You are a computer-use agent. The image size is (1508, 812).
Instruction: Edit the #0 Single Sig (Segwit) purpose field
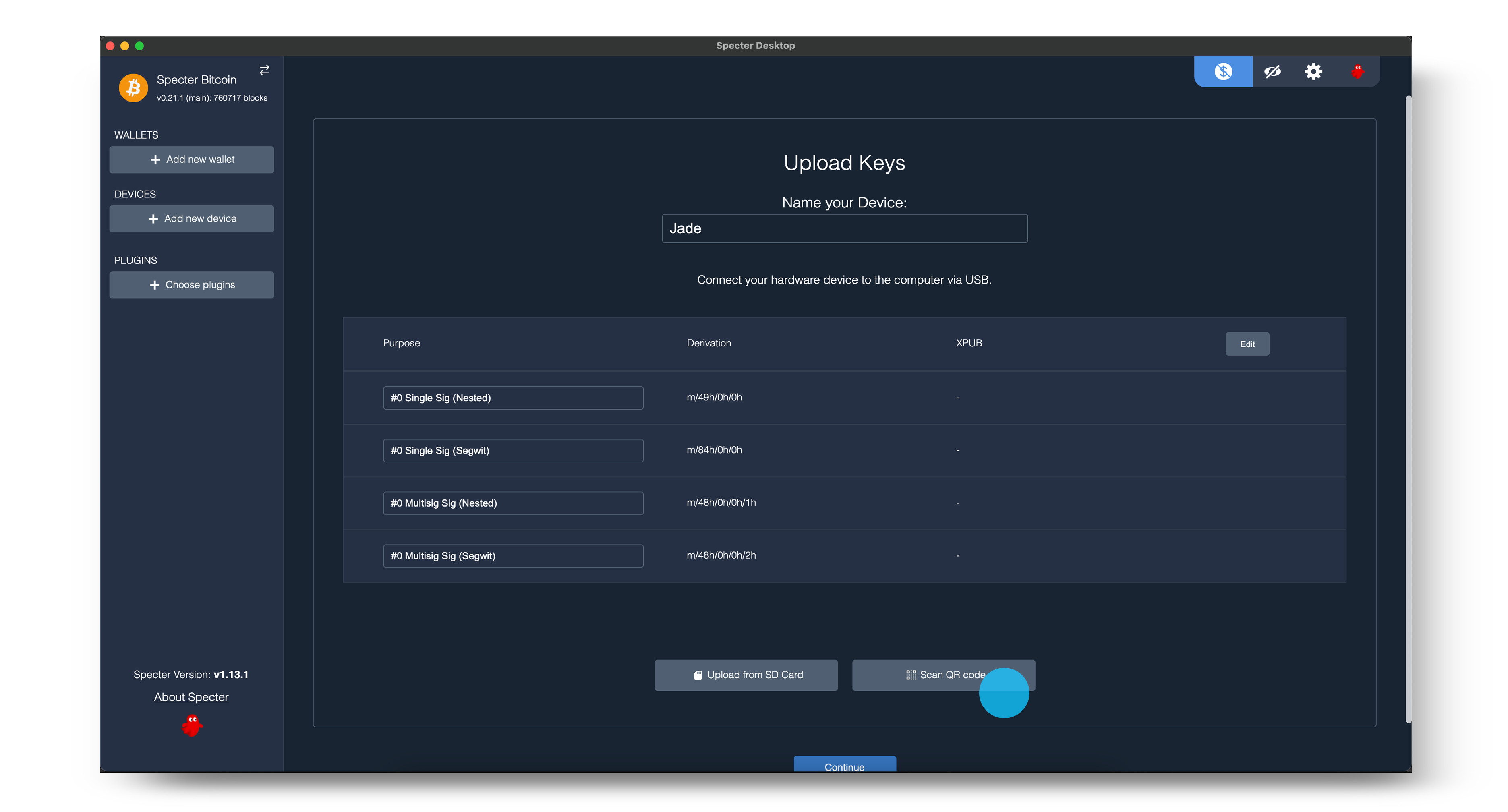[513, 450]
